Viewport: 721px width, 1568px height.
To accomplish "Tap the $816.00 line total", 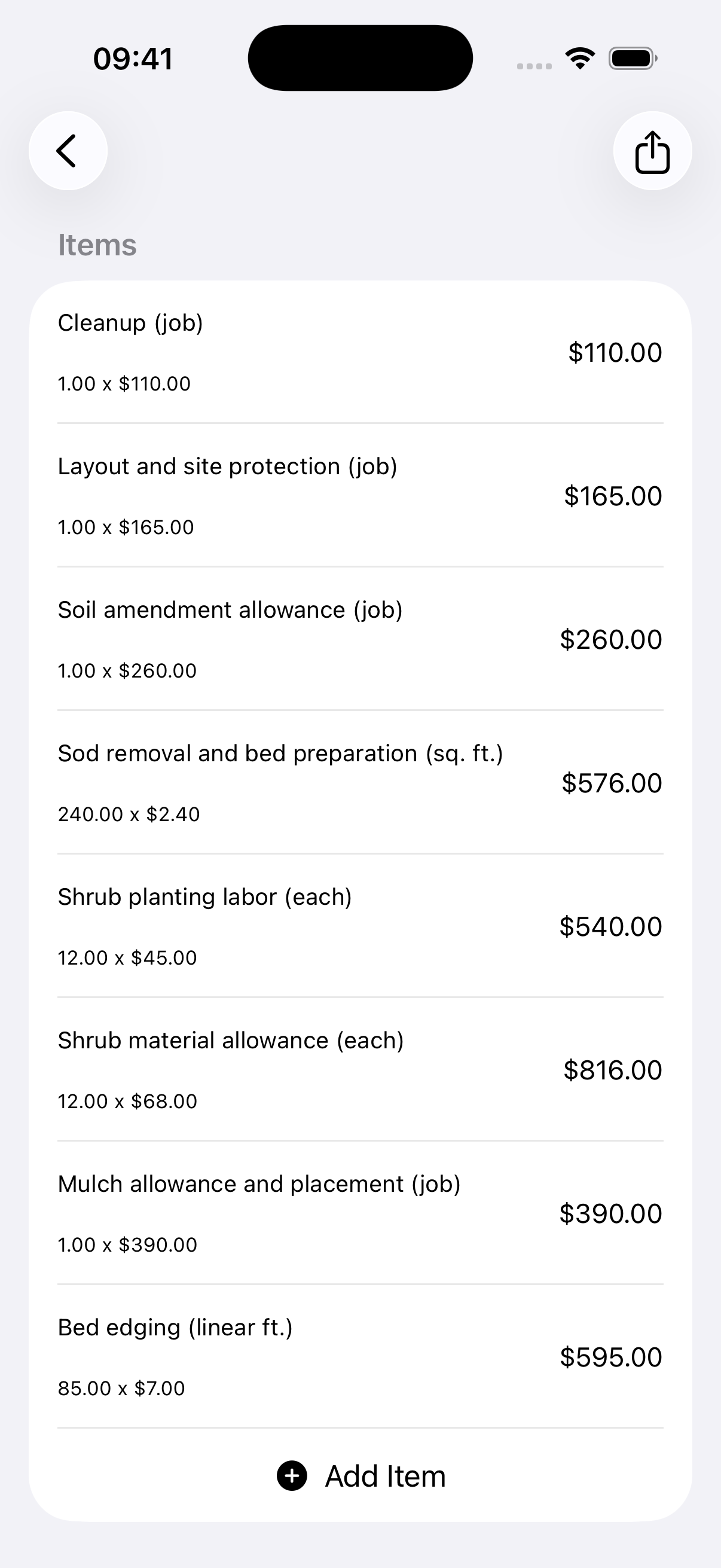I will [613, 1070].
